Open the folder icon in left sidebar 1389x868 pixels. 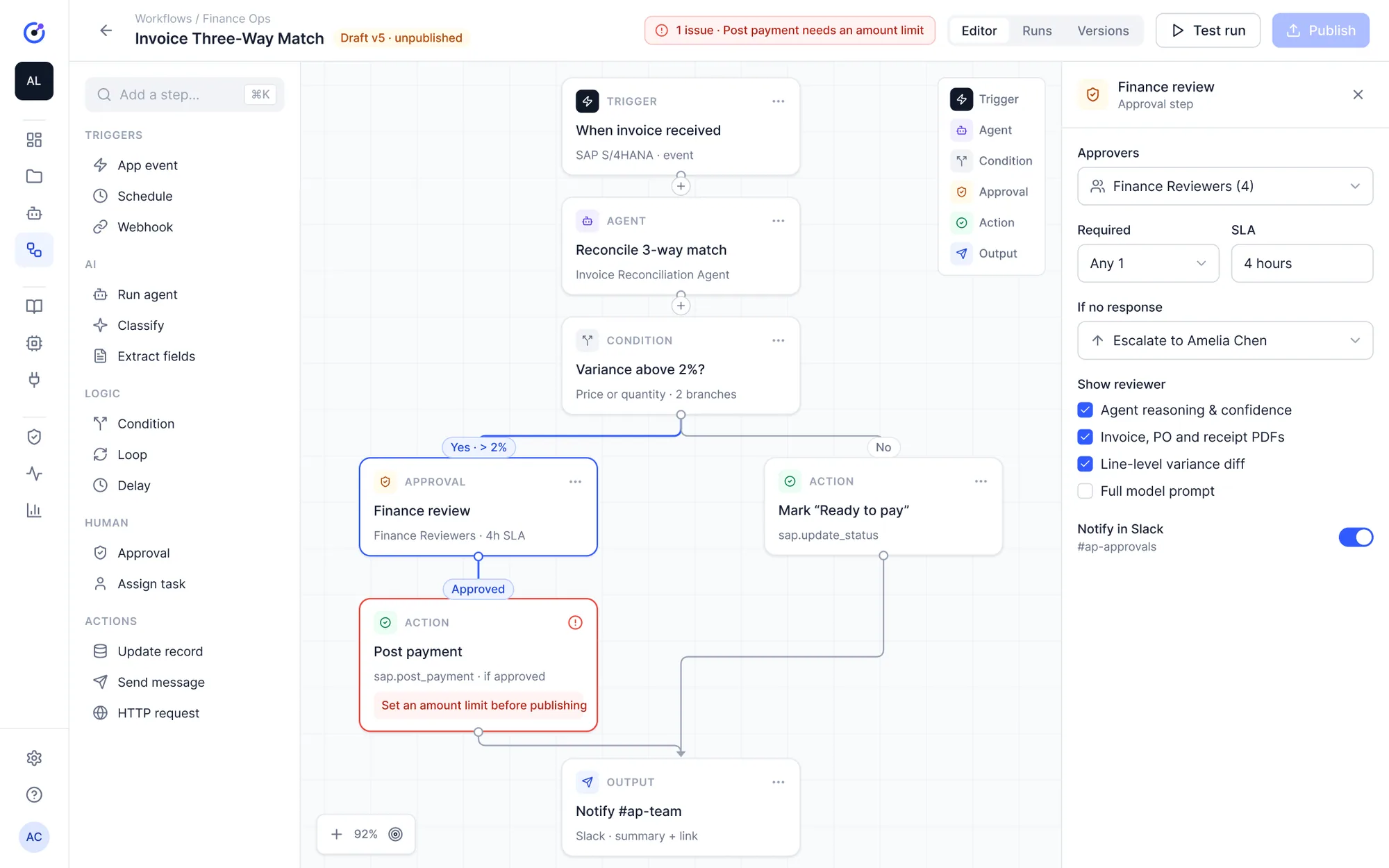pyautogui.click(x=34, y=176)
